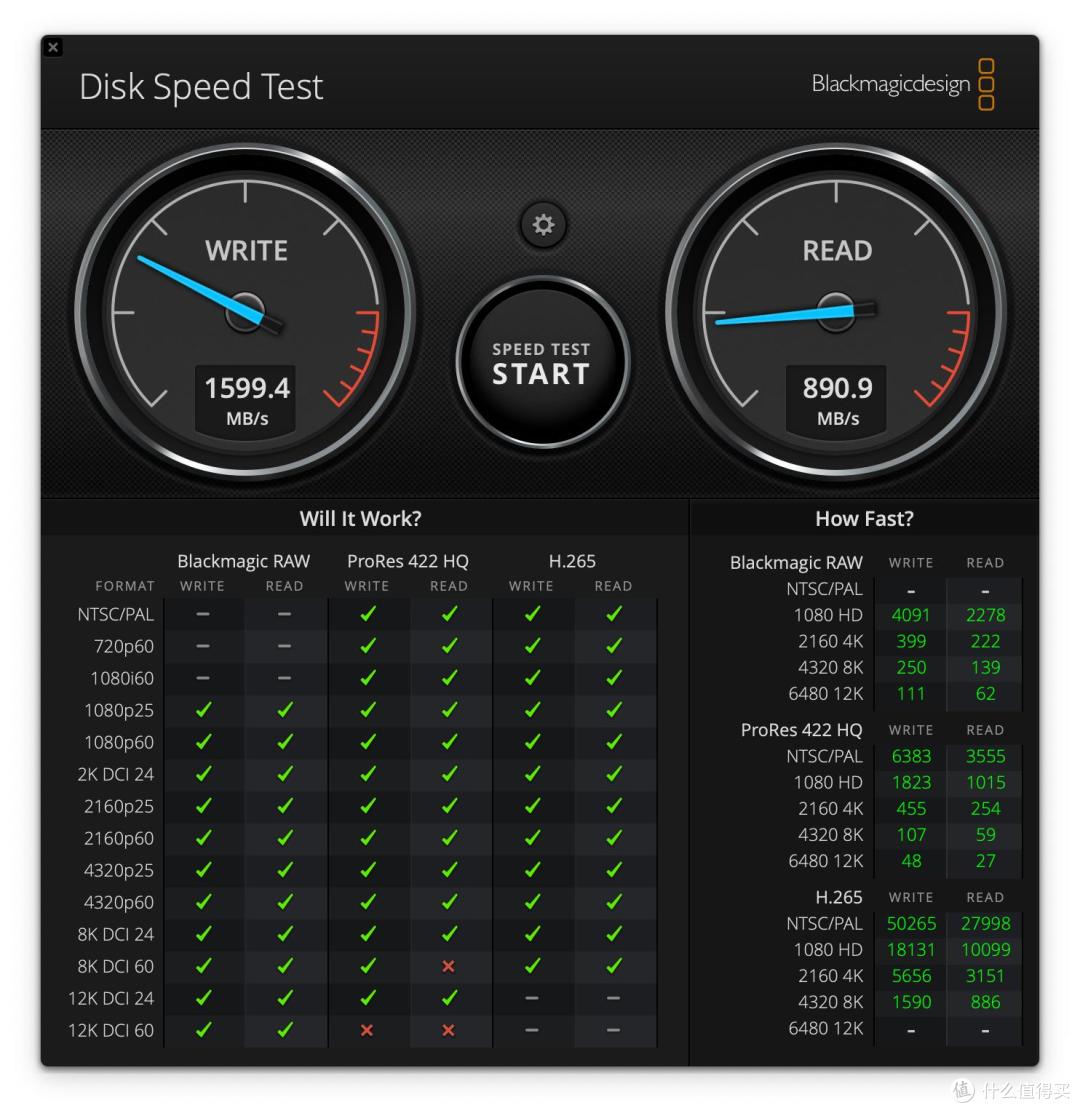This screenshot has width=1080, height=1113.
Task: Click the 2160p60 format row label
Action: [x=119, y=838]
